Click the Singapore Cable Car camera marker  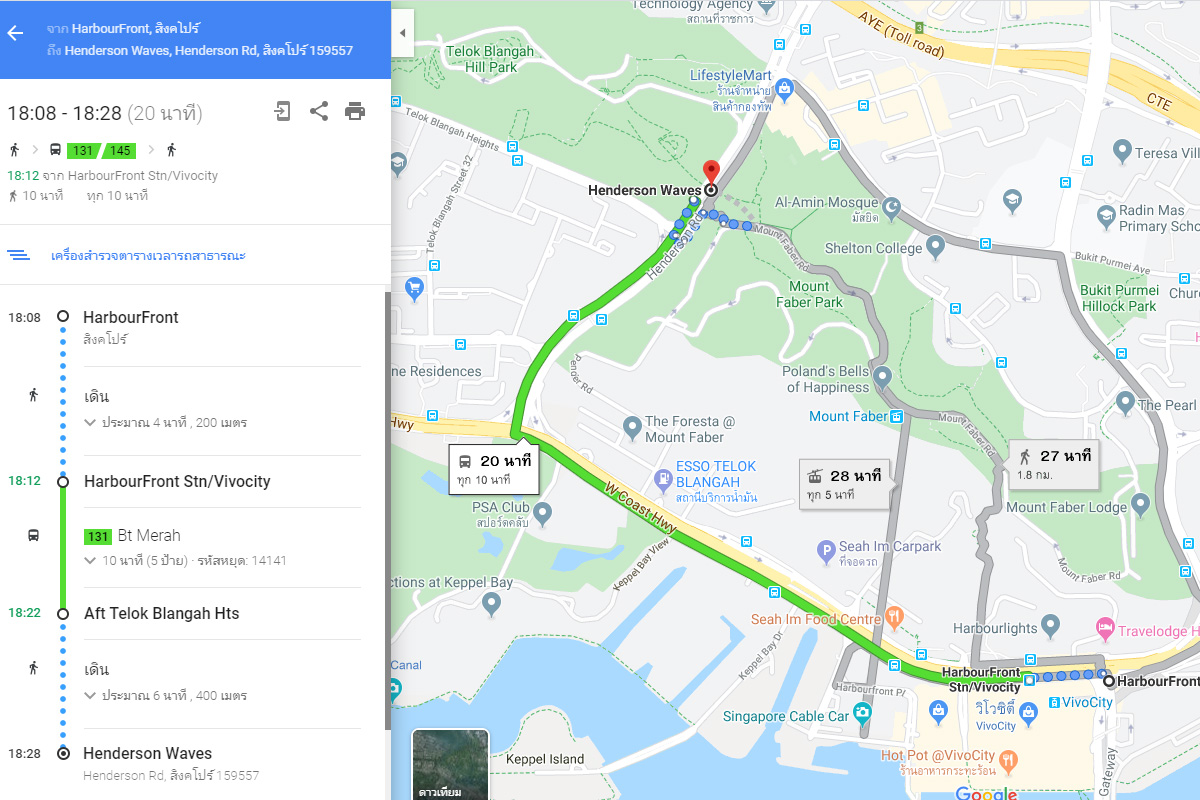(862, 714)
